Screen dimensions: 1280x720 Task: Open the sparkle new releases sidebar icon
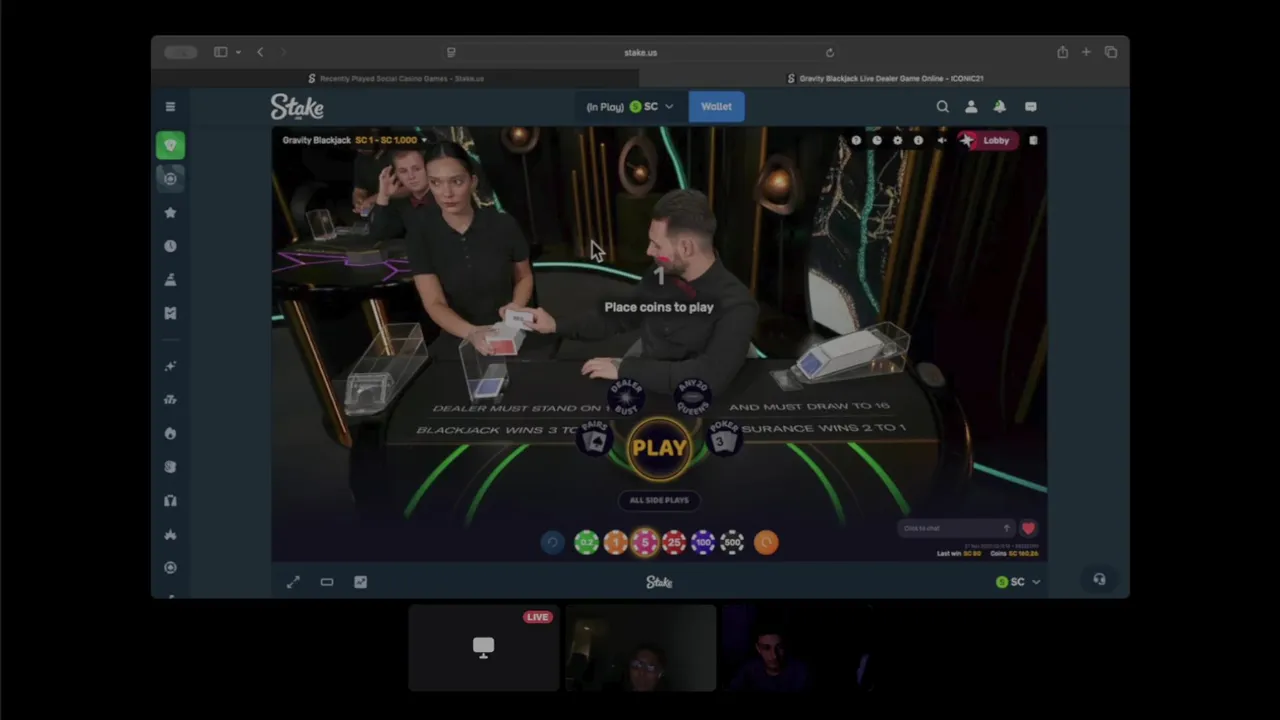(x=170, y=366)
